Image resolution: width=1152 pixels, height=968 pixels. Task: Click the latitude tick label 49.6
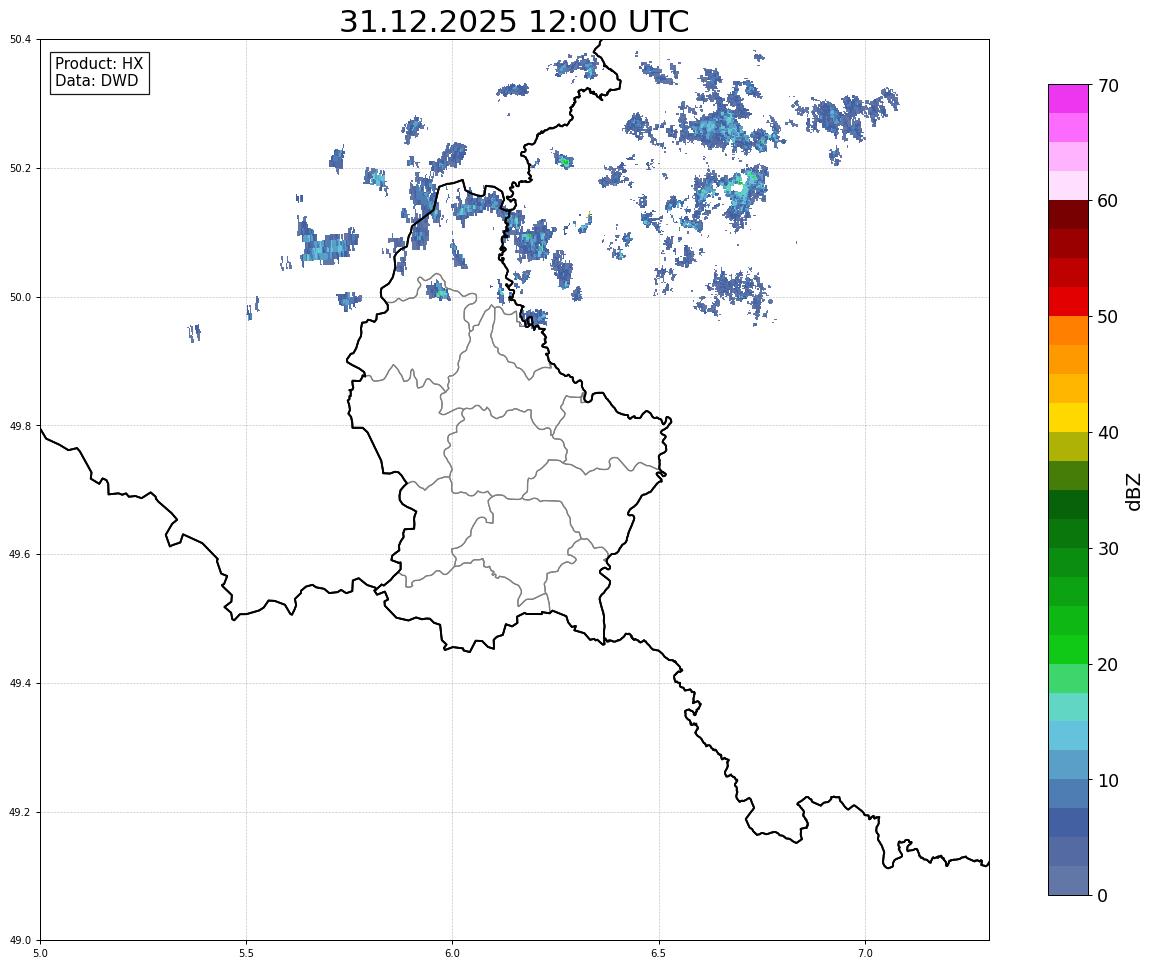[x=20, y=555]
